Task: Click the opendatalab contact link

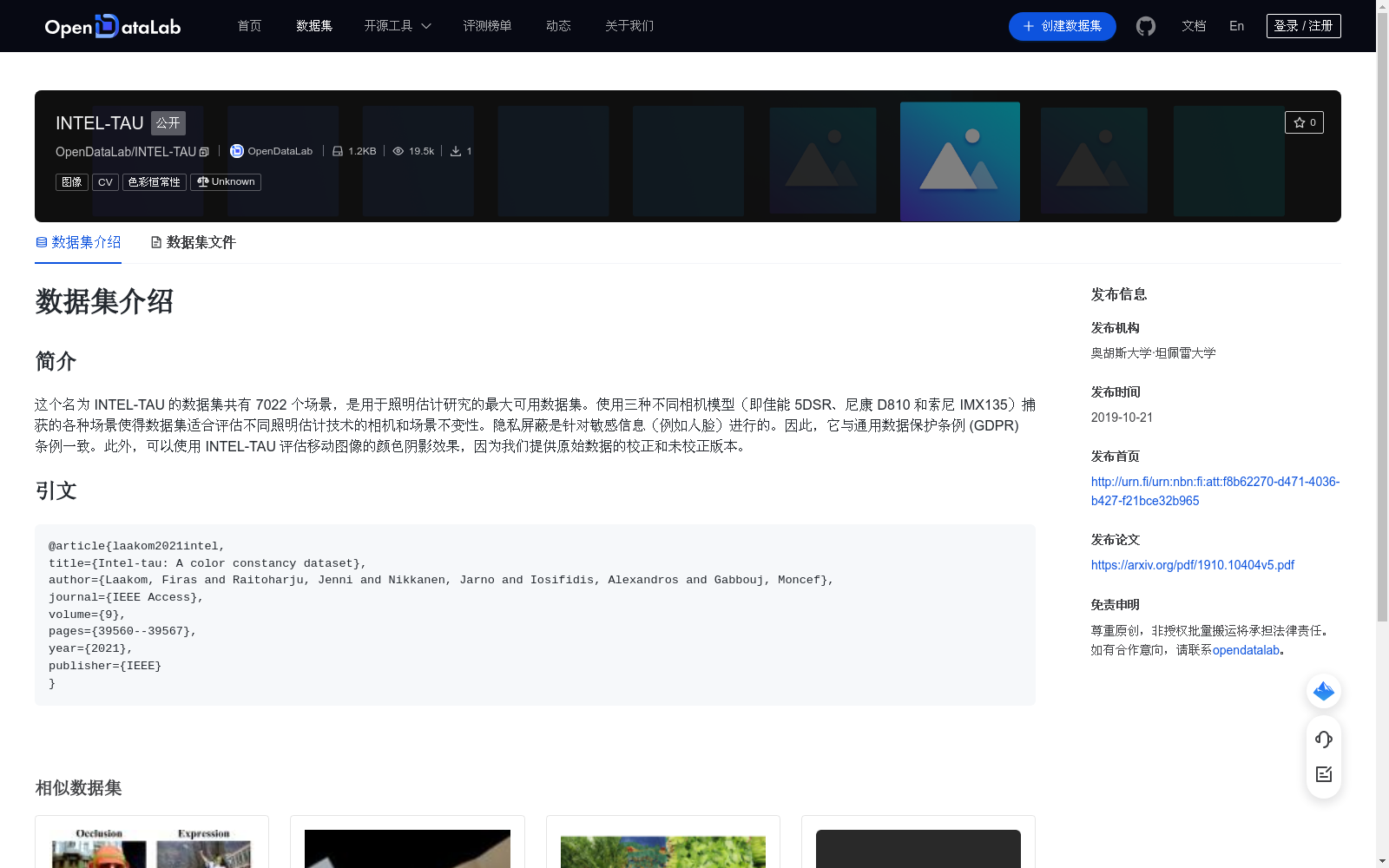Action: coord(1246,650)
